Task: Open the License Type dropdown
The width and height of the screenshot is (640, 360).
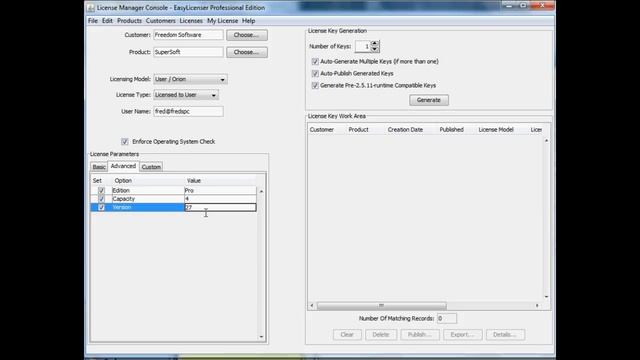Action: click(186, 95)
